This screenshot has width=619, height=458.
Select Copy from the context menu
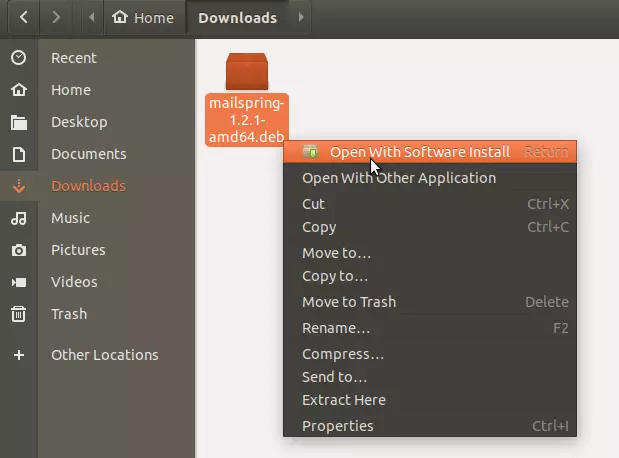tap(430, 227)
